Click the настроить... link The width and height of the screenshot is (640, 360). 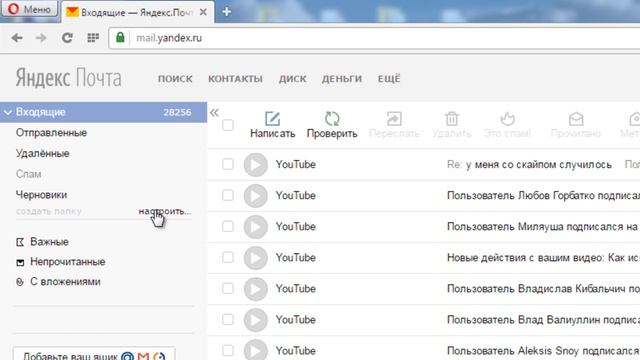click(165, 211)
